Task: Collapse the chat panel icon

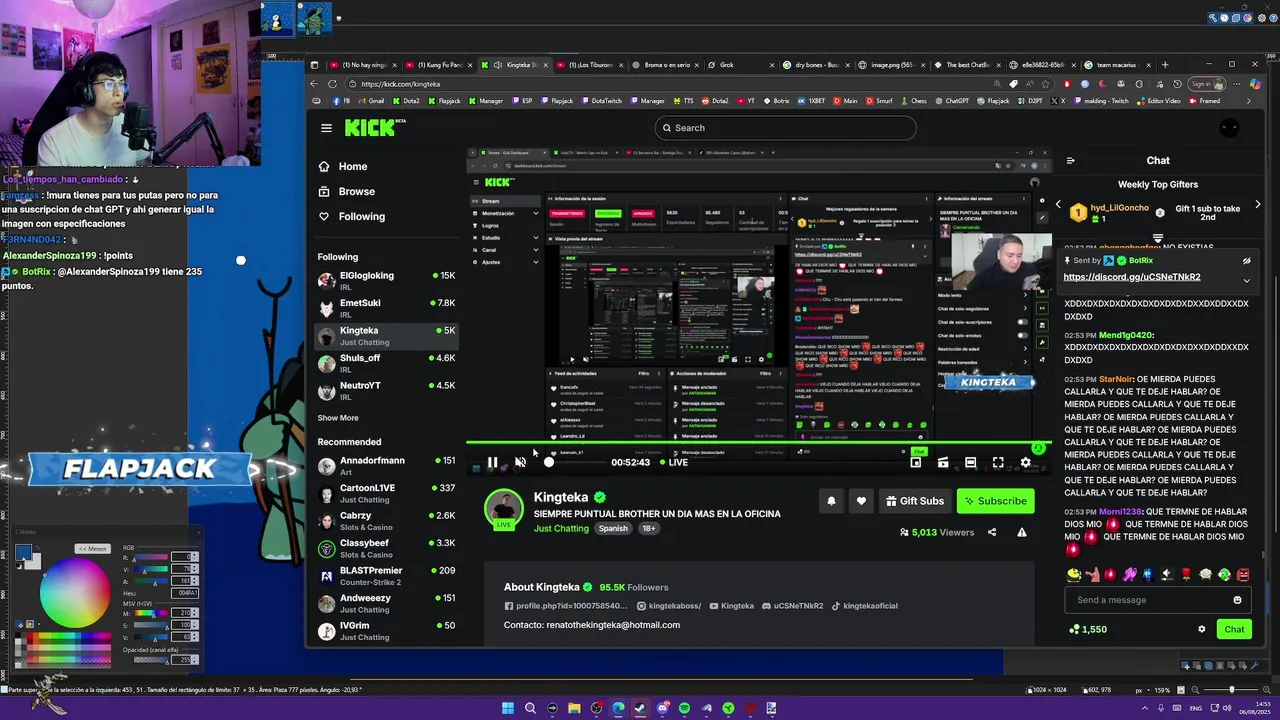Action: tap(1070, 160)
